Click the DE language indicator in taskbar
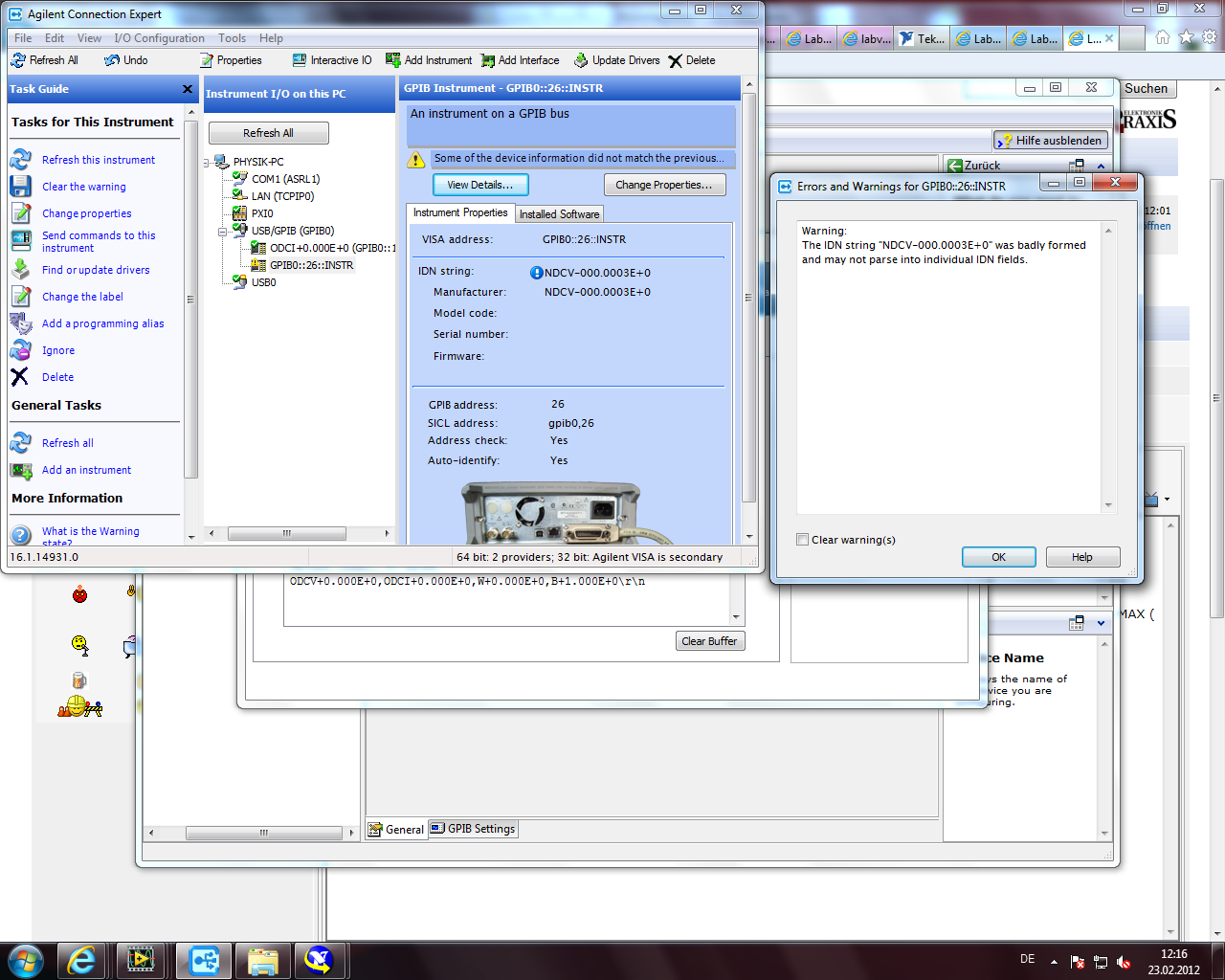This screenshot has height=980, width=1225. [x=1027, y=959]
